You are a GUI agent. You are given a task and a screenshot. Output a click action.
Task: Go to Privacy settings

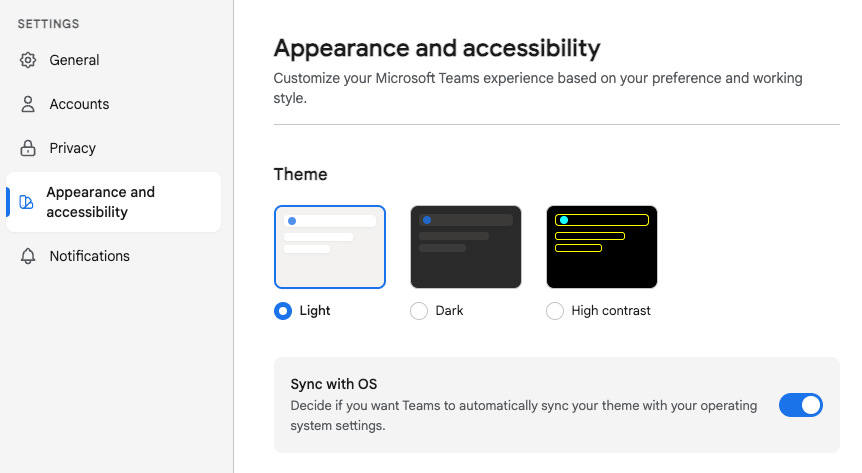click(113, 148)
